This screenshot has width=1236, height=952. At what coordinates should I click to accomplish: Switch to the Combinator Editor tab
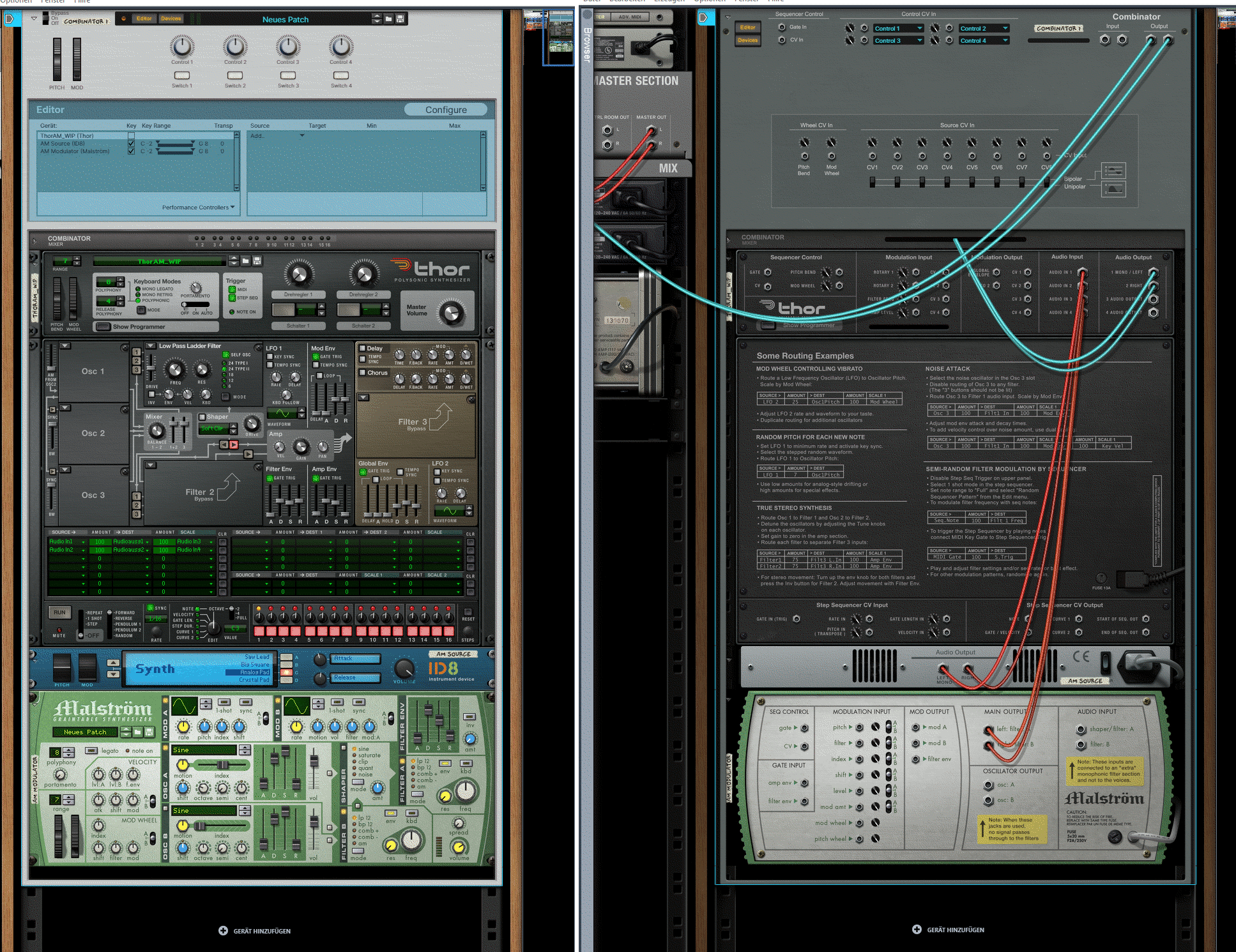(x=144, y=19)
